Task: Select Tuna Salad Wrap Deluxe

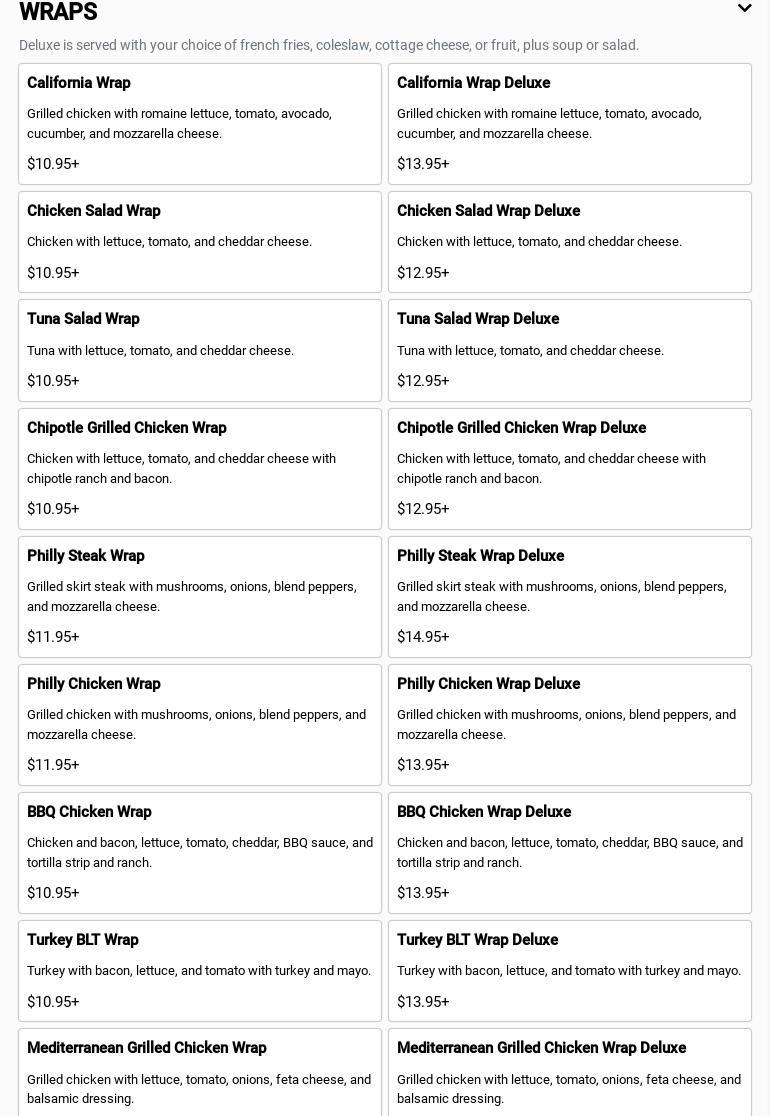Action: [x=569, y=350]
